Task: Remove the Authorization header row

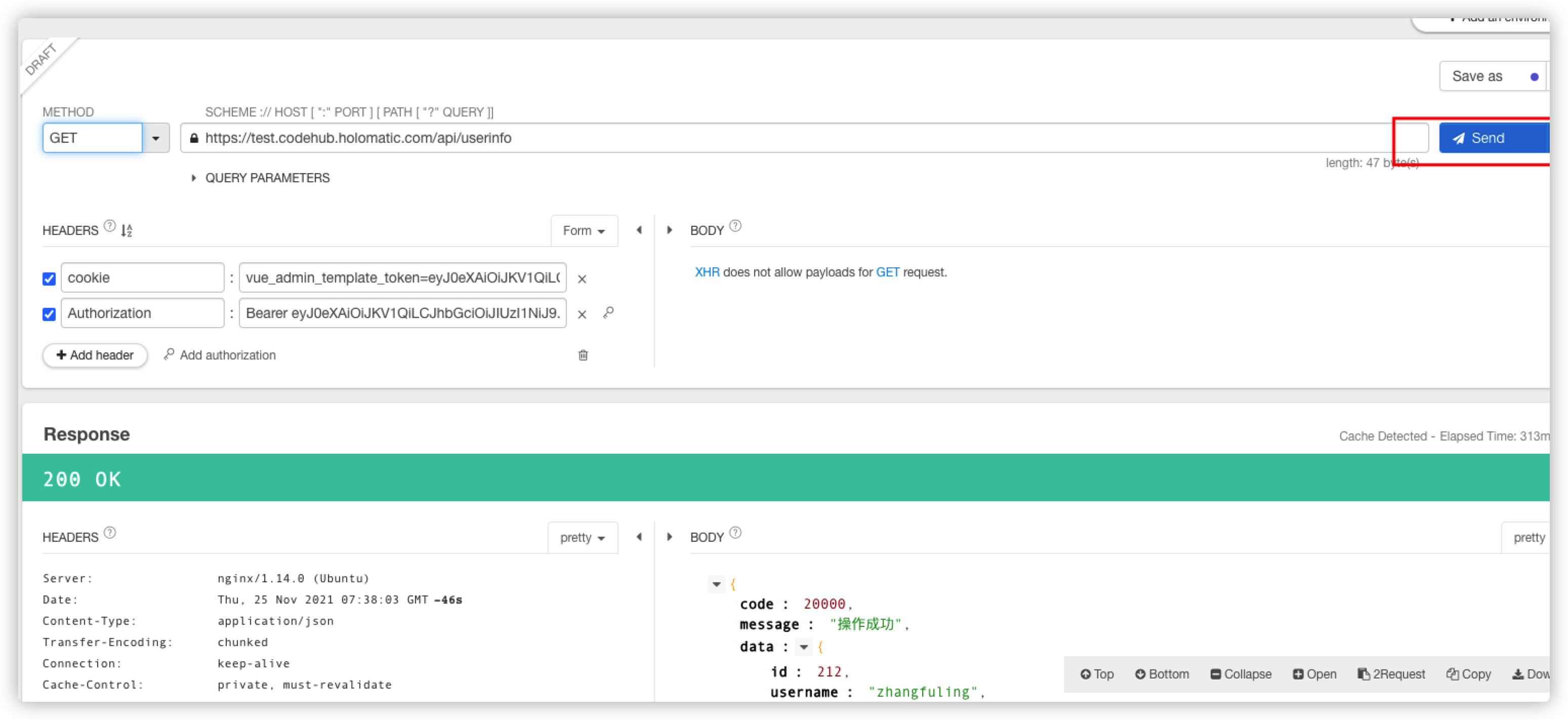Action: coord(582,314)
